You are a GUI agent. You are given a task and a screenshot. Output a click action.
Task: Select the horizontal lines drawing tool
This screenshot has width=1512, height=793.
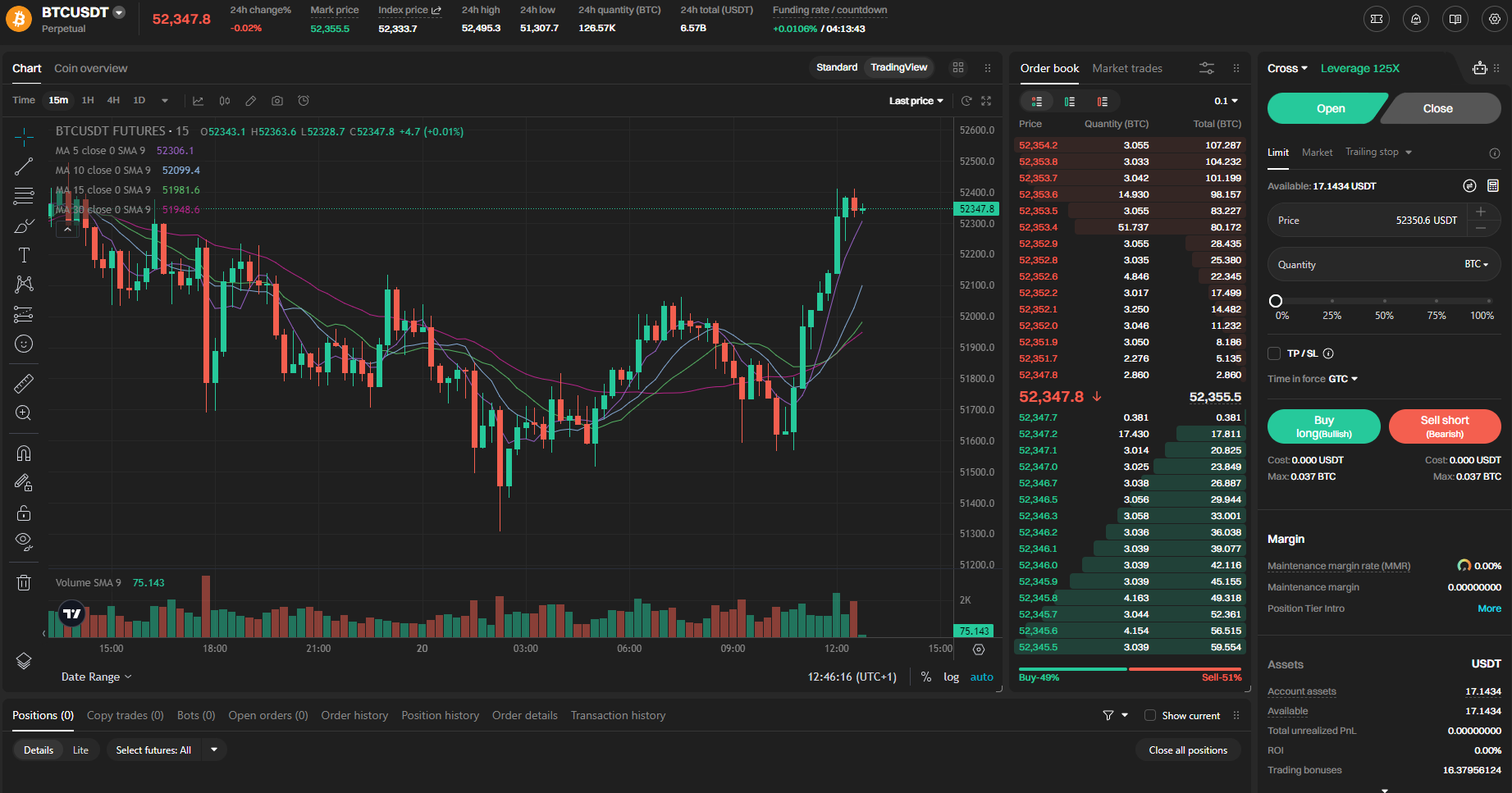[24, 196]
